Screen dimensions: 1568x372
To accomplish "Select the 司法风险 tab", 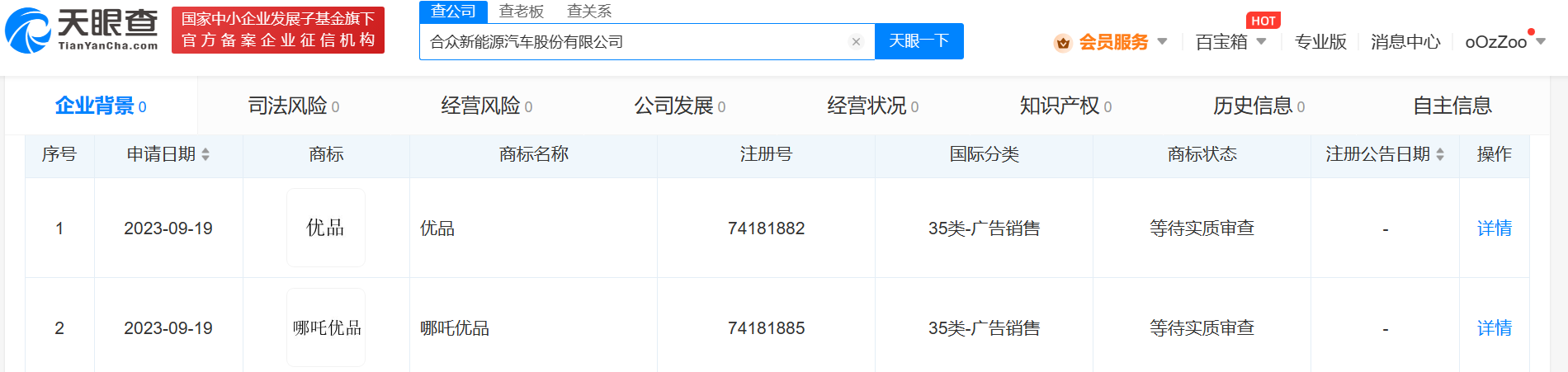I will pos(294,106).
